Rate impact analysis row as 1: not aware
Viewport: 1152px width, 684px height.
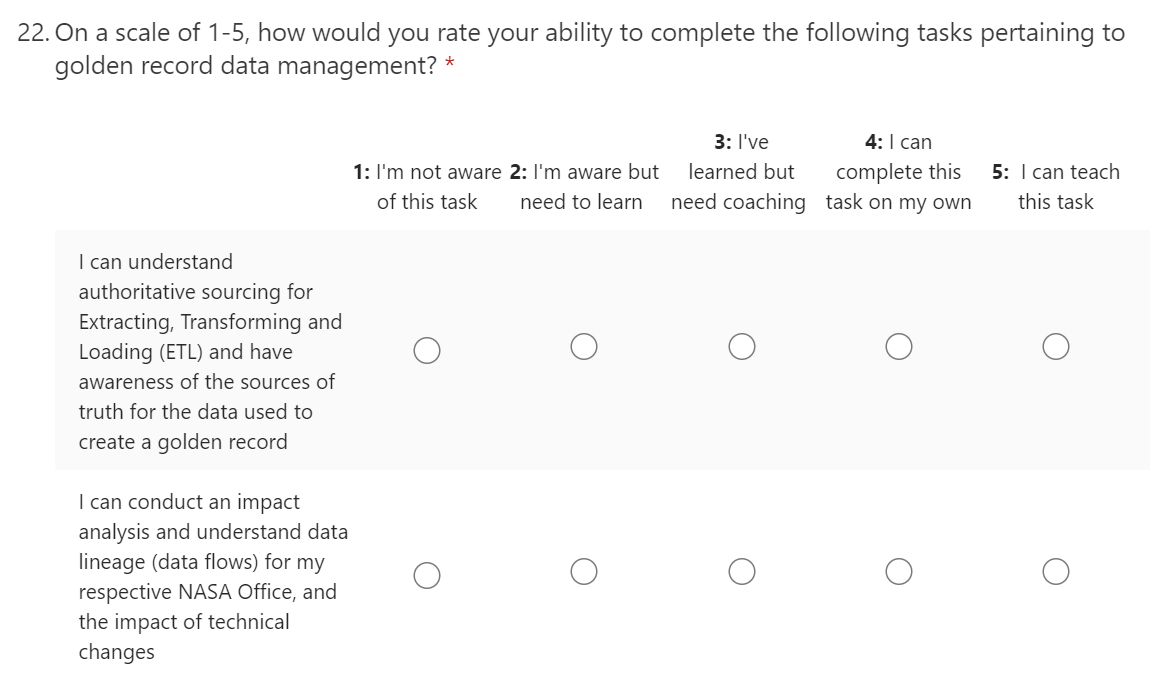point(427,574)
